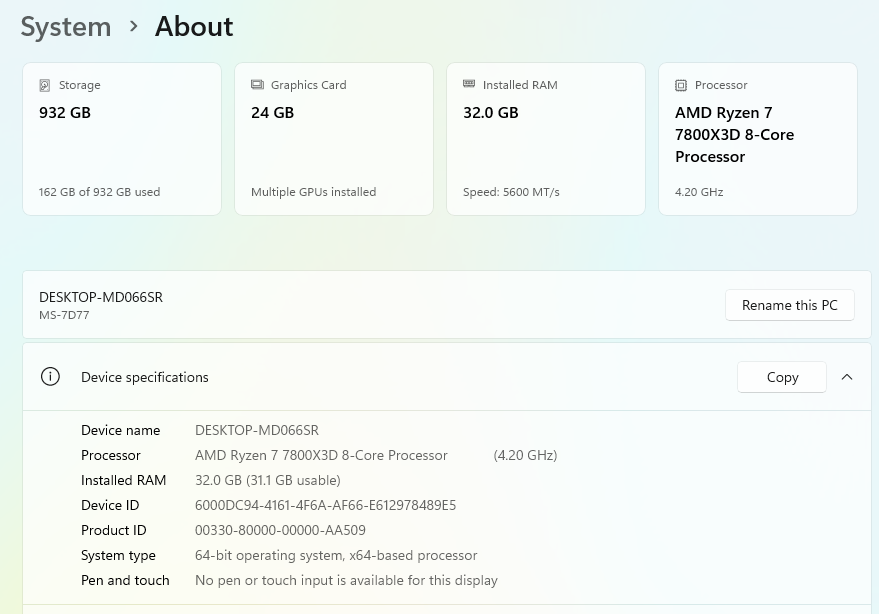Click the Storage drive icon
879x614 pixels.
click(x=45, y=86)
